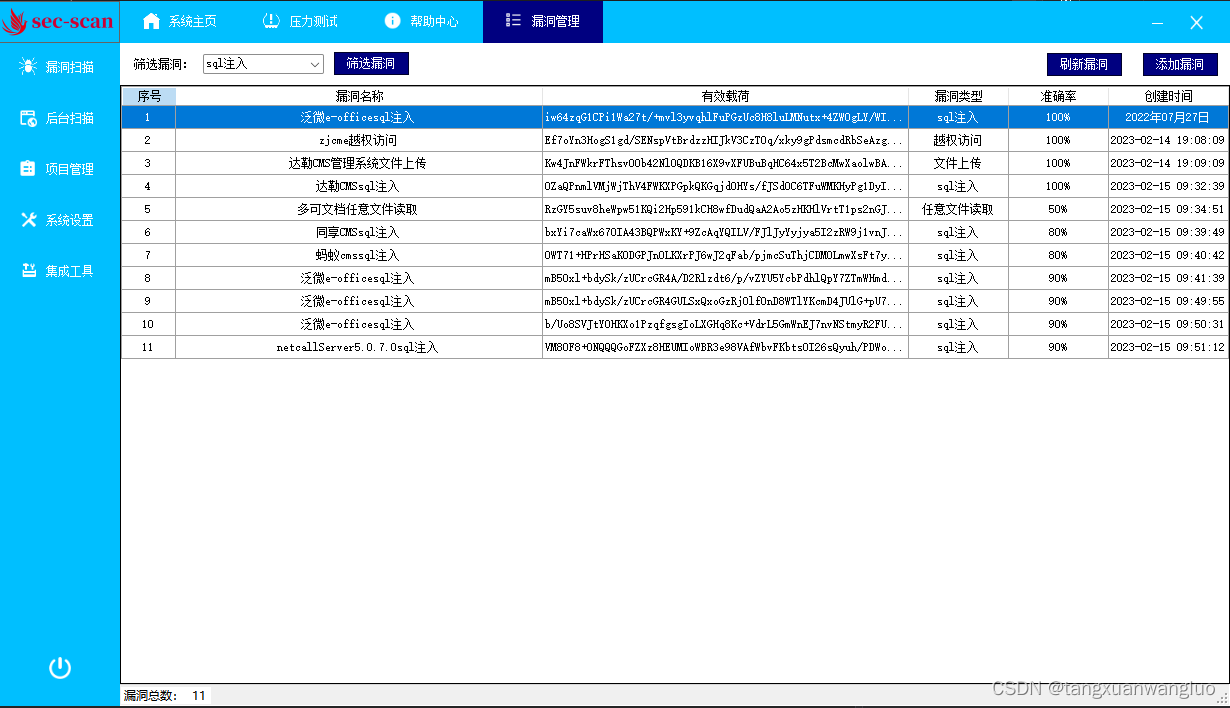
Task: Click payload starting with RzGY5suv8heWpw51
Action: [726, 209]
